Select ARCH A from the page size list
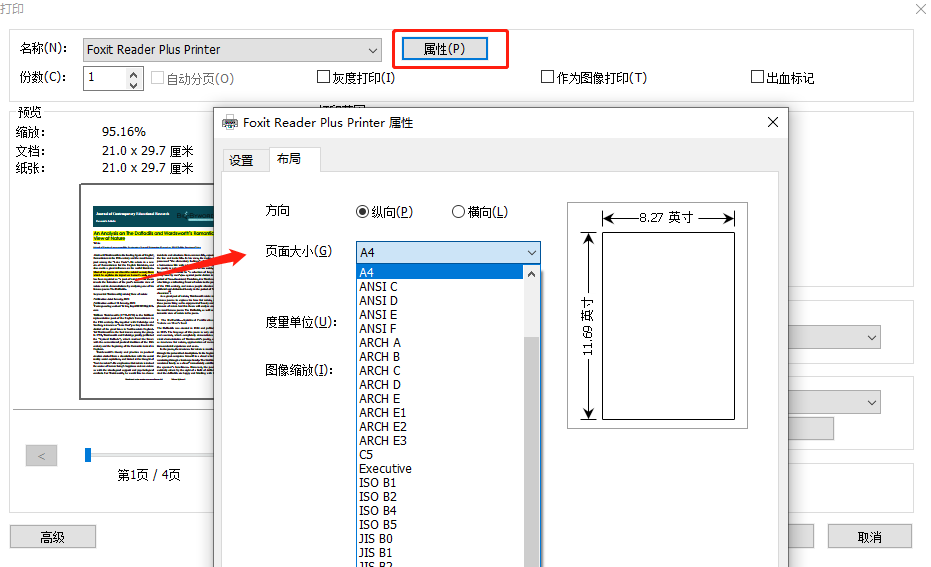Image resolution: width=931 pixels, height=567 pixels. [x=380, y=343]
